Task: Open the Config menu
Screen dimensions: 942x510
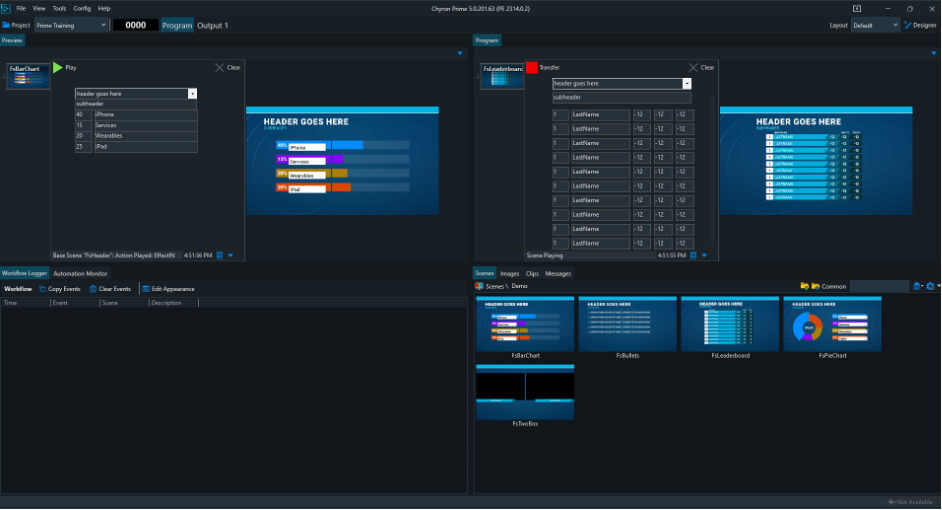Action: tap(81, 8)
